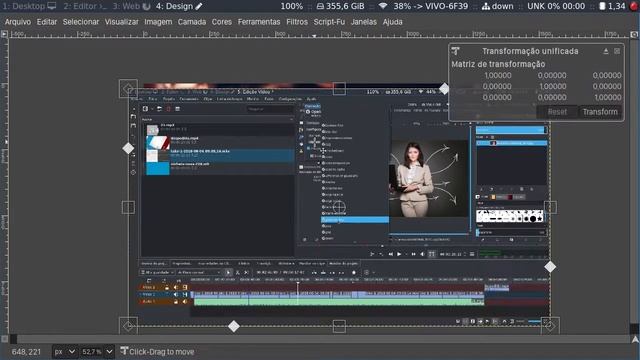Viewport: 640px width, 360px height.
Task: Switch to workspace 4: Design
Action: pyautogui.click(x=179, y=6)
